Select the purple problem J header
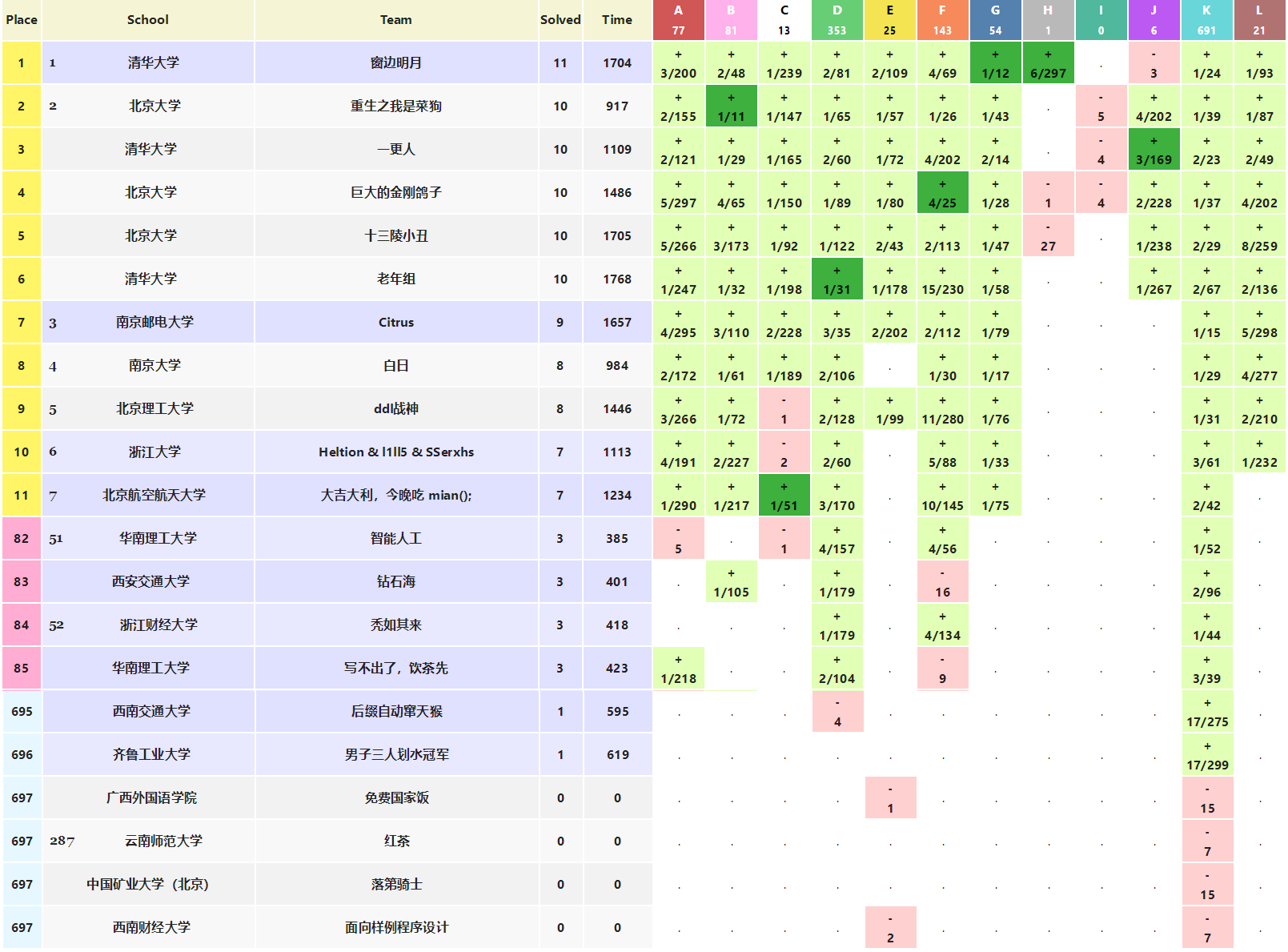1288x952 pixels. [1154, 20]
